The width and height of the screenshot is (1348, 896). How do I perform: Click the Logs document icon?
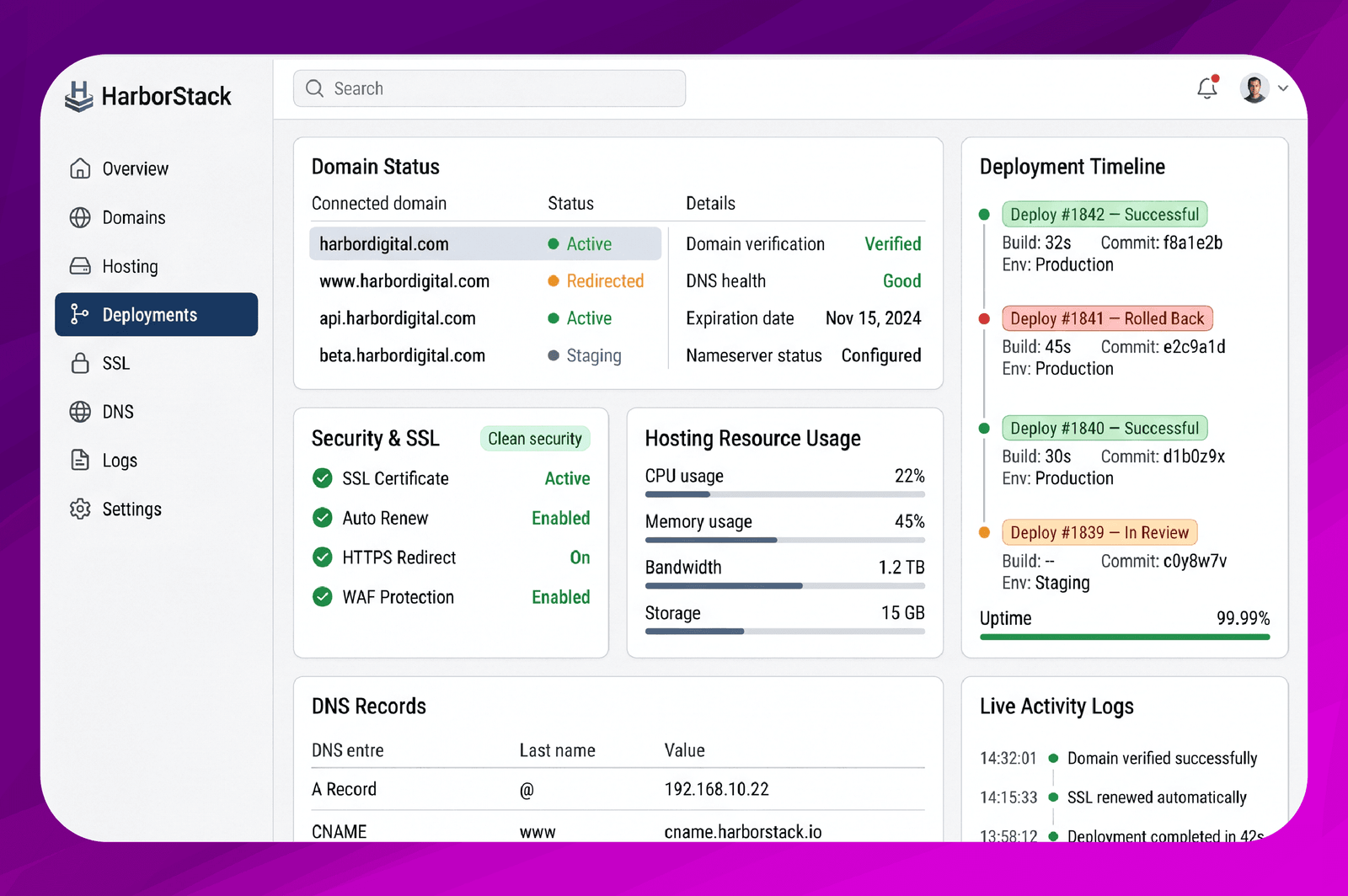[x=80, y=460]
